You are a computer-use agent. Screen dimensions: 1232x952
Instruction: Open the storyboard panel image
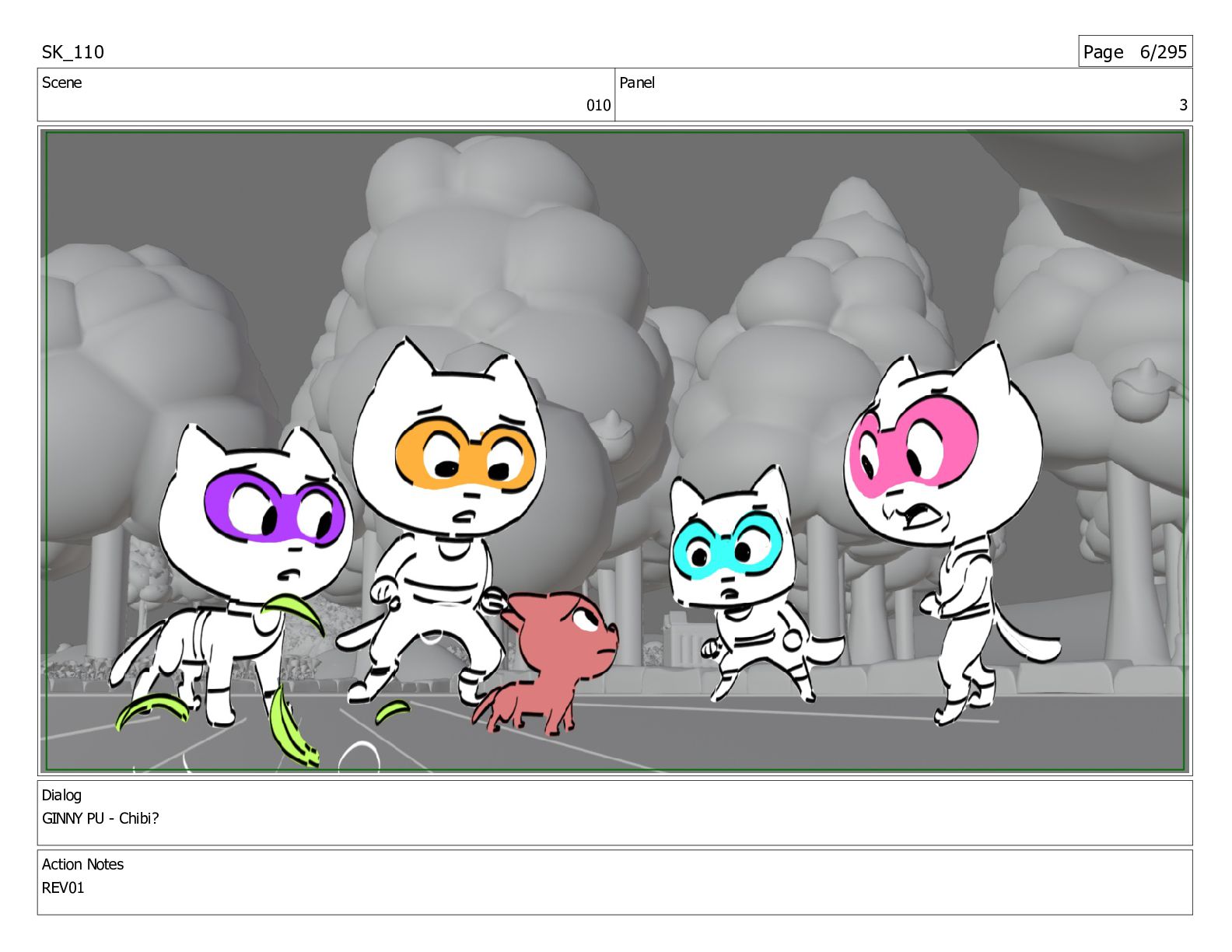click(x=615, y=451)
